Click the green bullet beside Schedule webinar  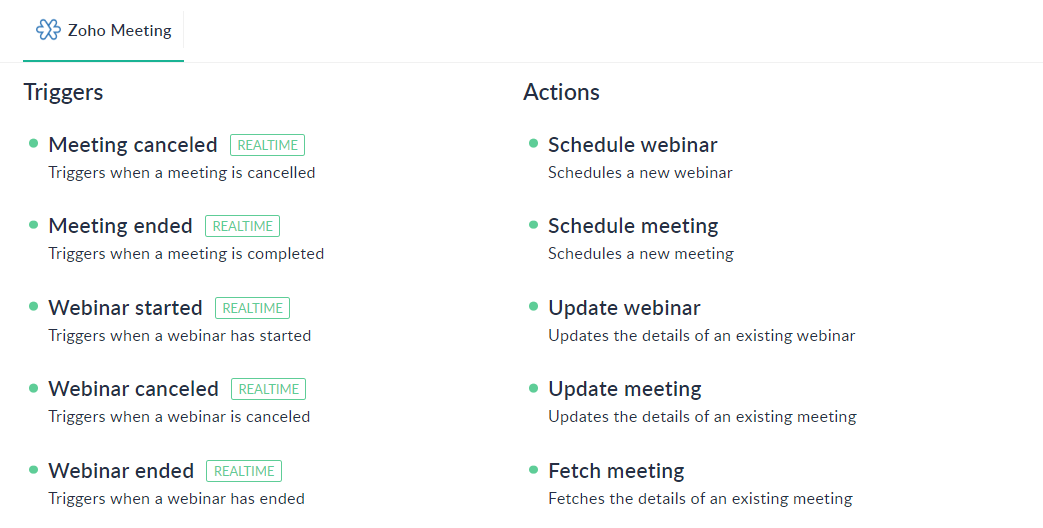point(533,143)
